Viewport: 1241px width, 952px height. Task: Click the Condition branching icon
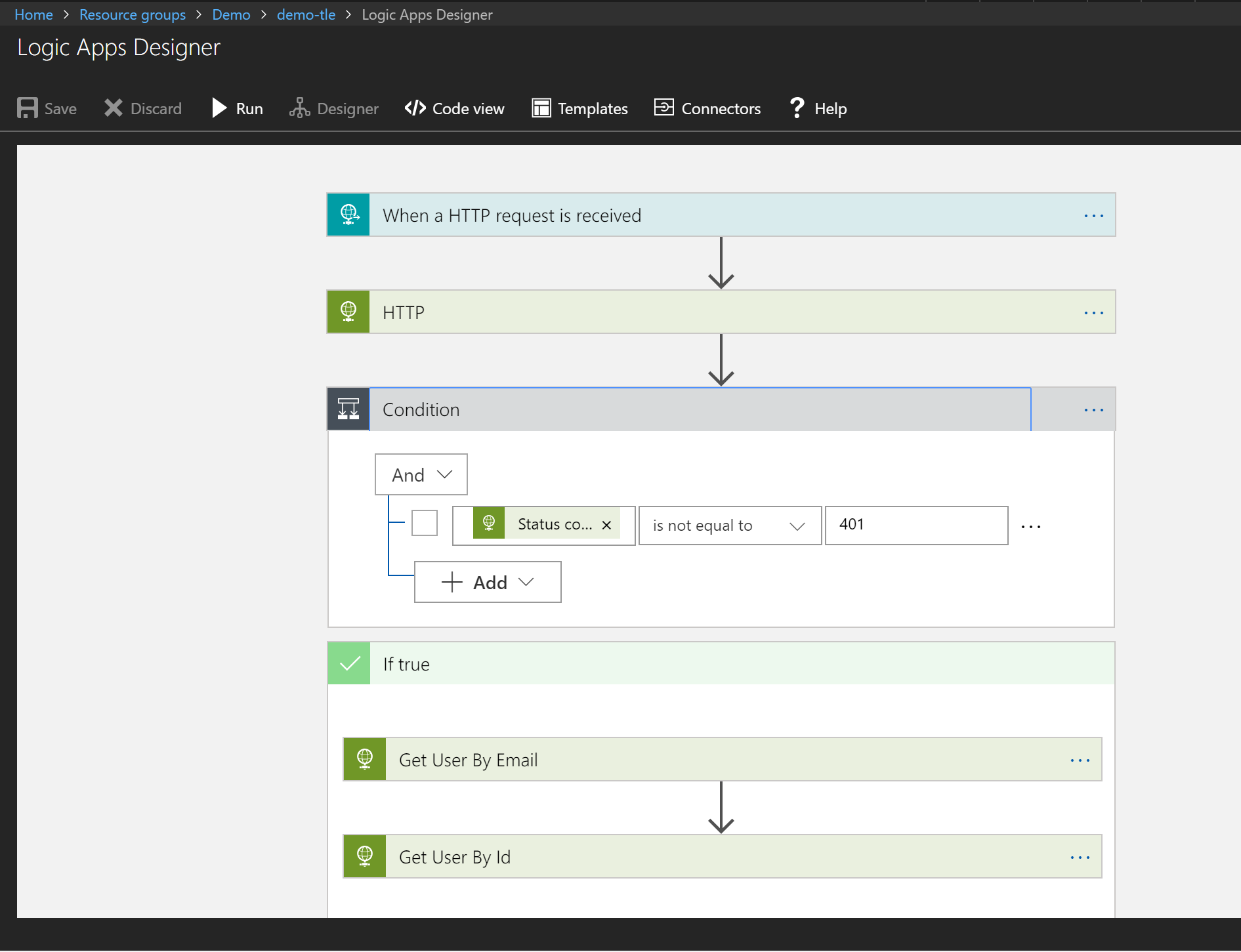pyautogui.click(x=348, y=409)
